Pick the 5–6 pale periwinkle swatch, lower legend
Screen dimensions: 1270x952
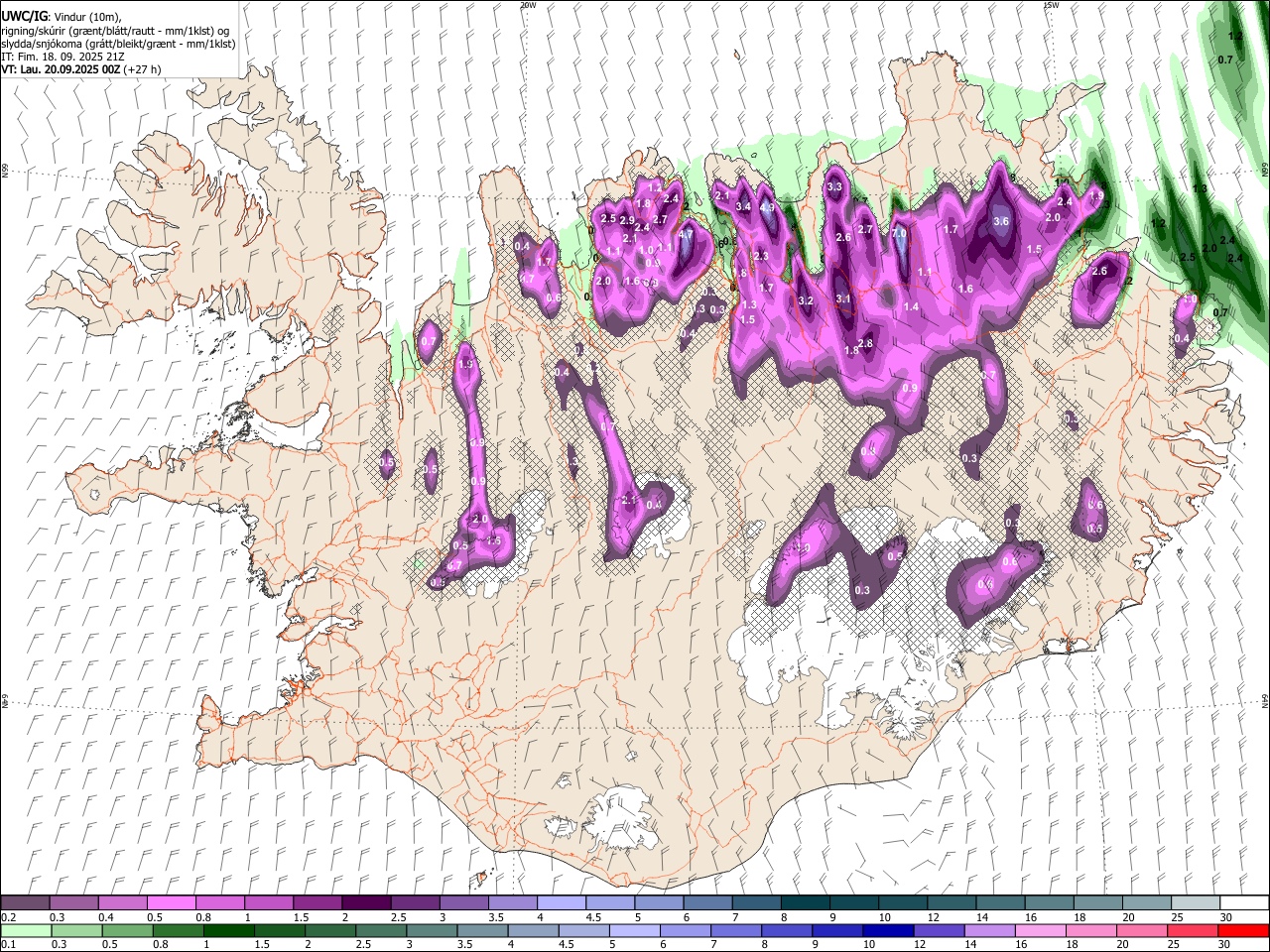634,930
